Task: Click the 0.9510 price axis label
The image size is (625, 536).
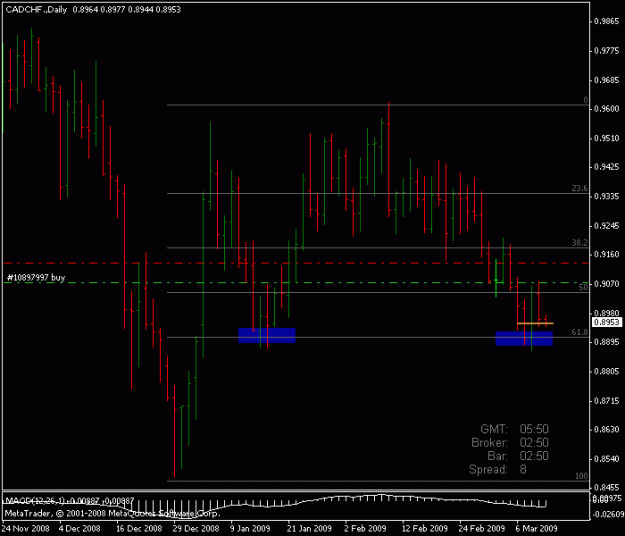Action: (607, 138)
